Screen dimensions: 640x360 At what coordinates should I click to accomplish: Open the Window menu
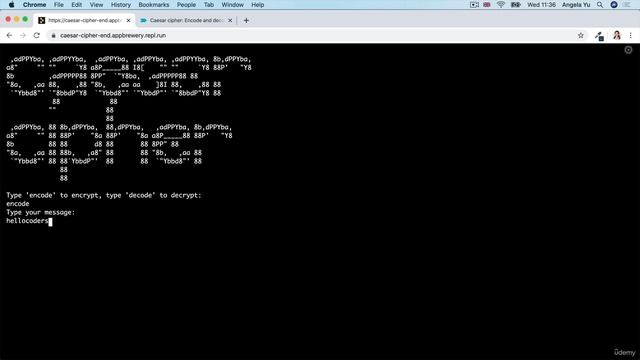(233, 5)
